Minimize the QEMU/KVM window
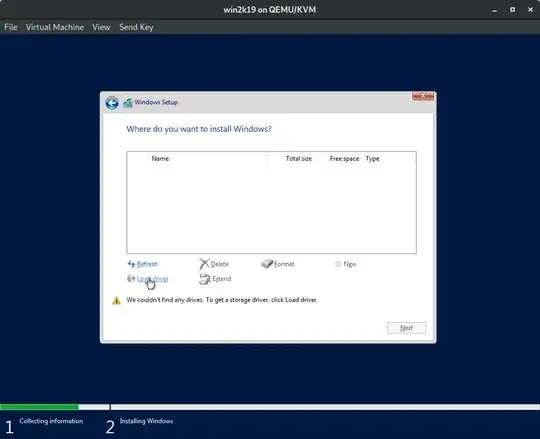This screenshot has height=439, width=540. click(x=495, y=10)
